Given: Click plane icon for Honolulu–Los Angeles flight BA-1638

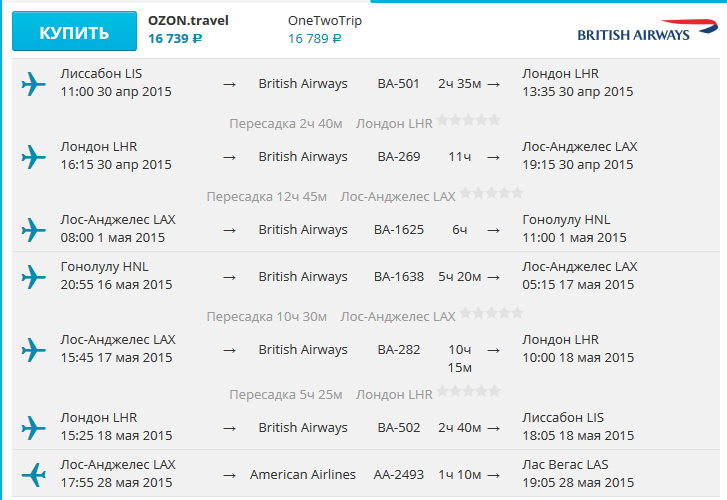Looking at the screenshot, I should click(x=34, y=276).
